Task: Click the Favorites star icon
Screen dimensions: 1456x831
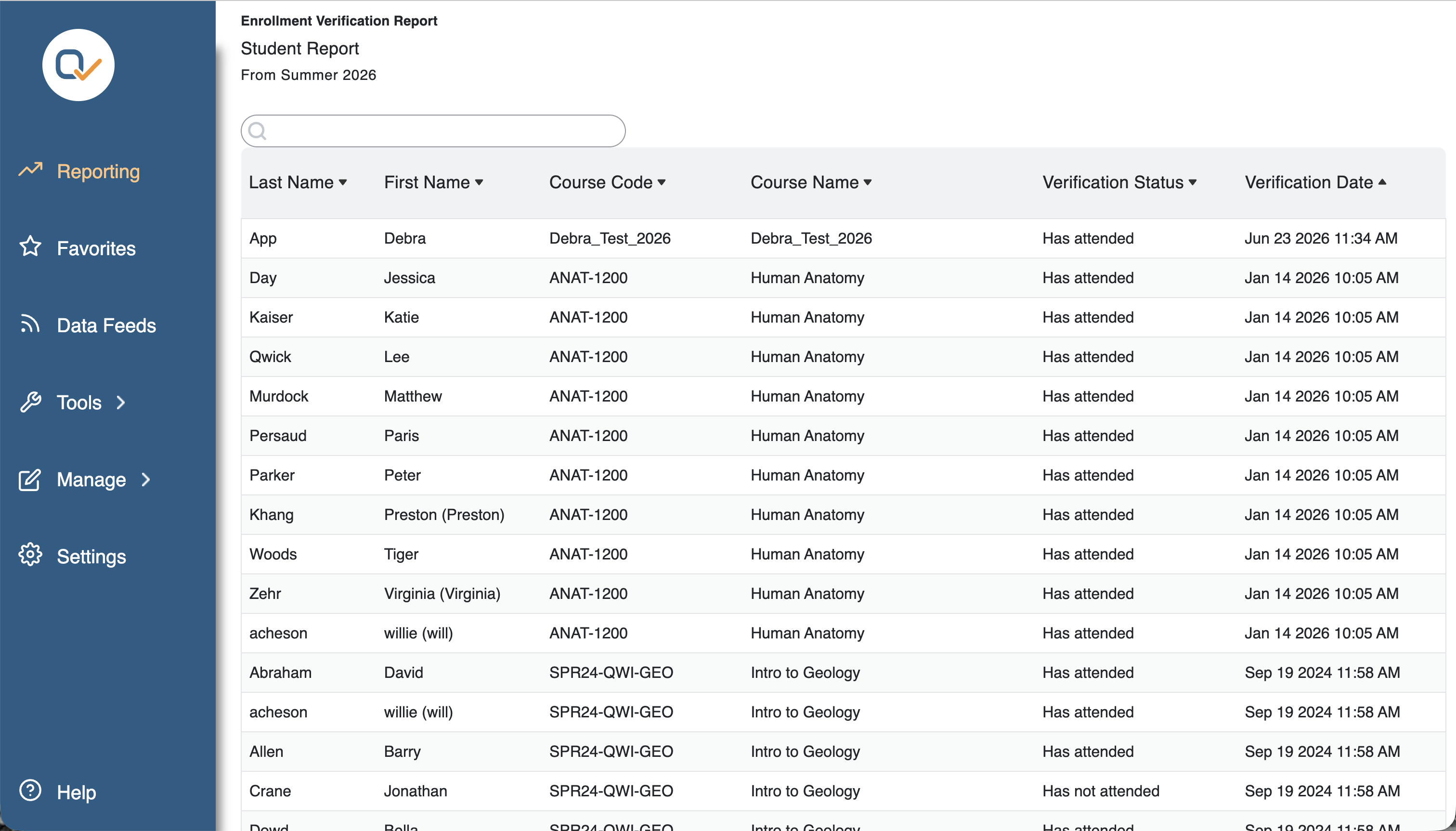Action: 30,247
